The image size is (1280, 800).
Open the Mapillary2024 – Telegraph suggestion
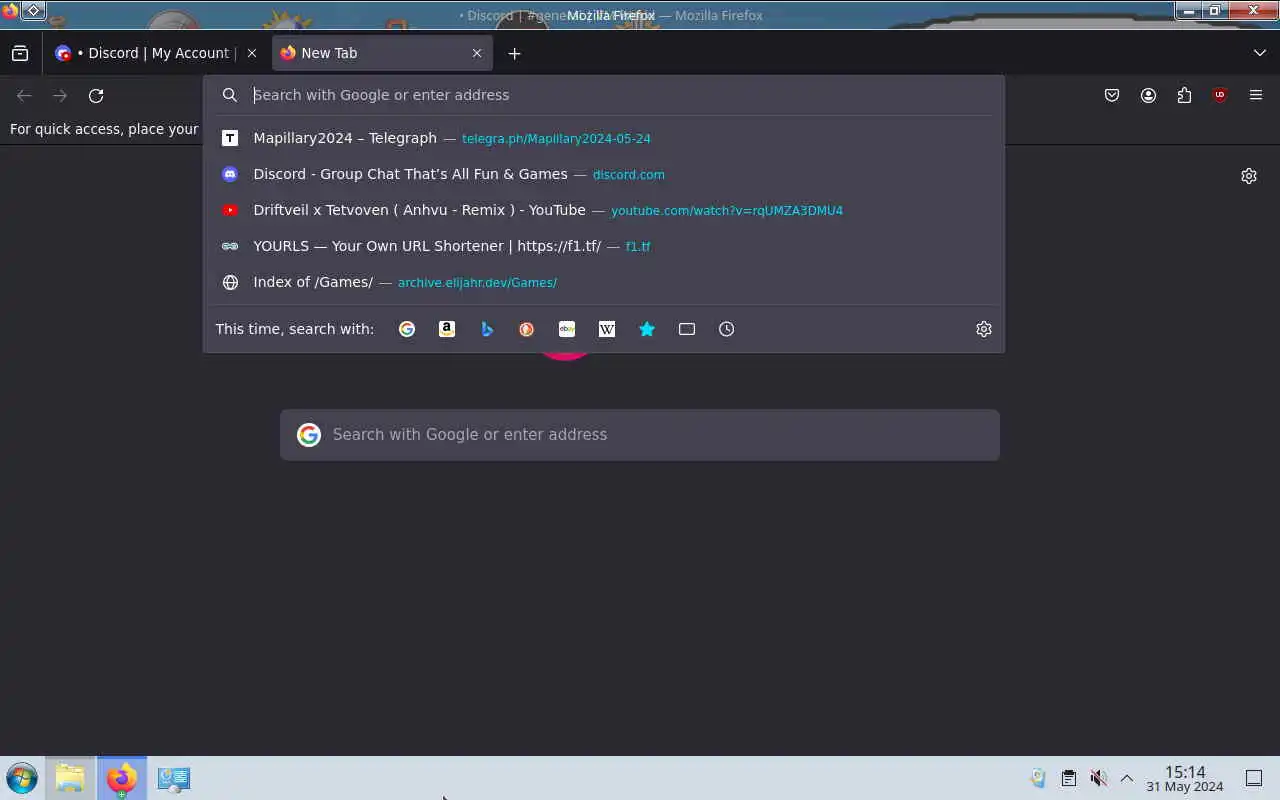click(x=604, y=138)
